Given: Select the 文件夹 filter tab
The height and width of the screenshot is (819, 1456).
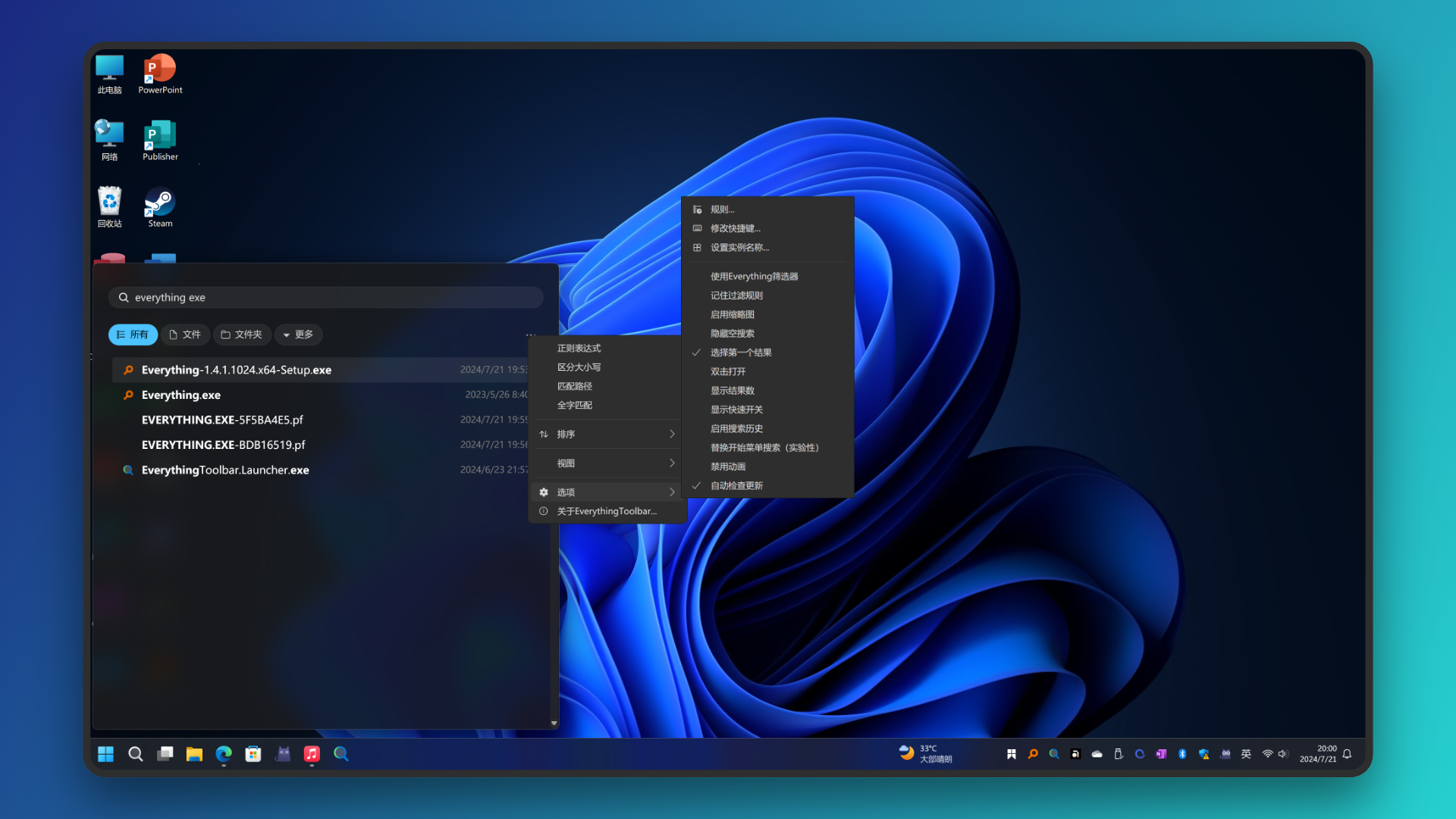Looking at the screenshot, I should click(x=242, y=334).
